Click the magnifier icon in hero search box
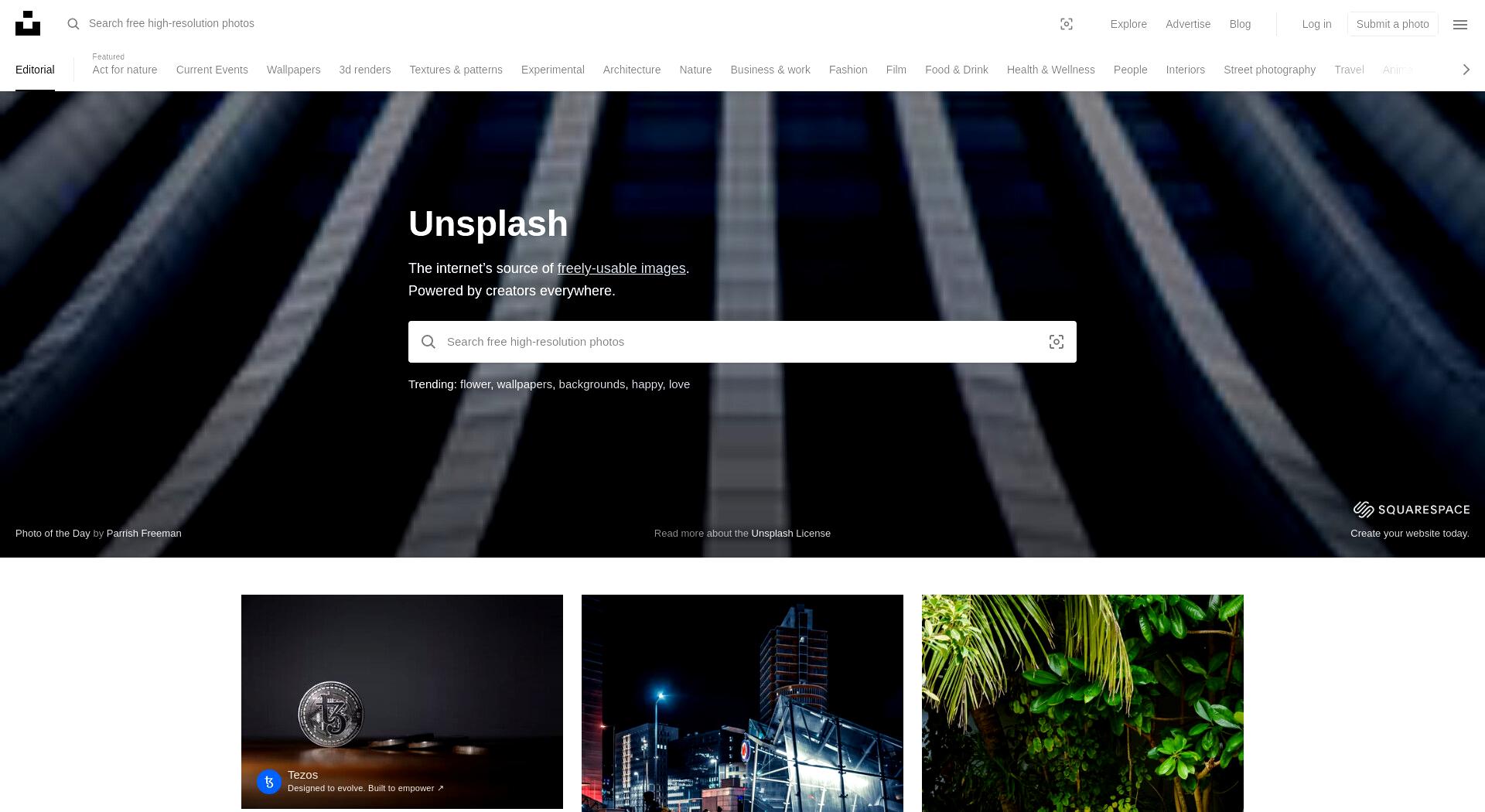Screen dimensions: 1485x812 [428, 342]
